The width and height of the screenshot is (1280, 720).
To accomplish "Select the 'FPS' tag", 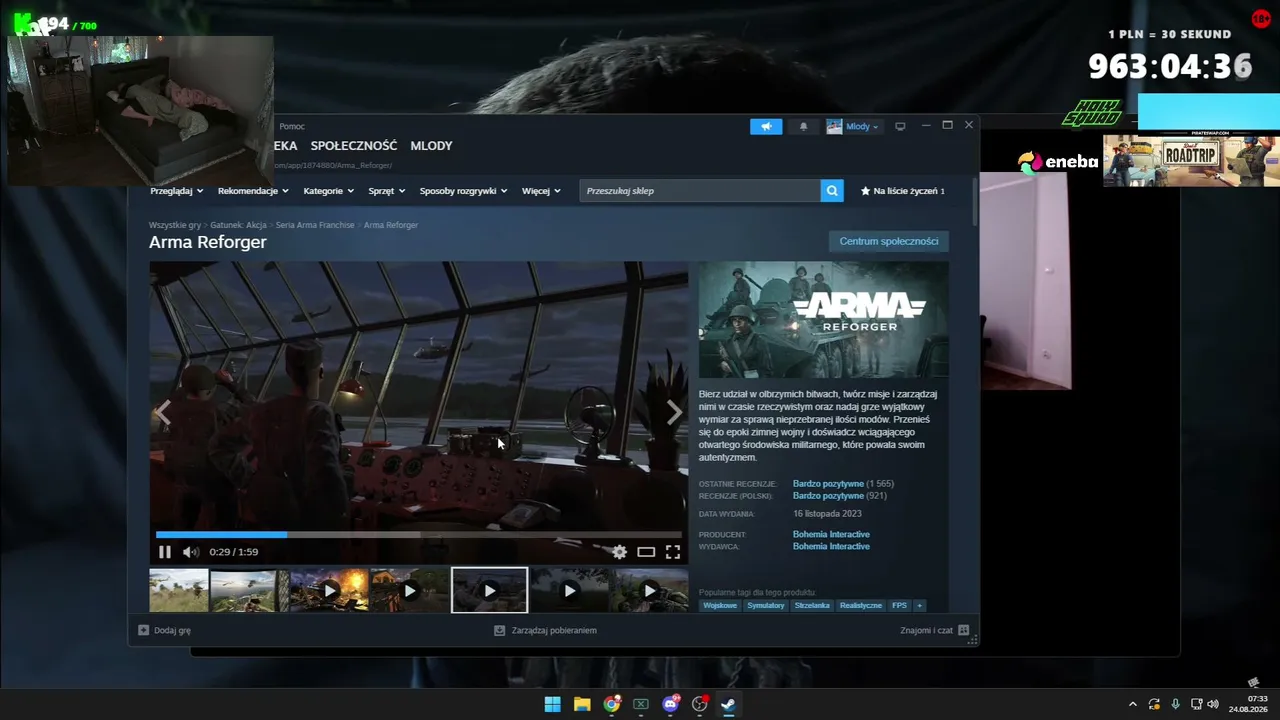I will point(900,606).
